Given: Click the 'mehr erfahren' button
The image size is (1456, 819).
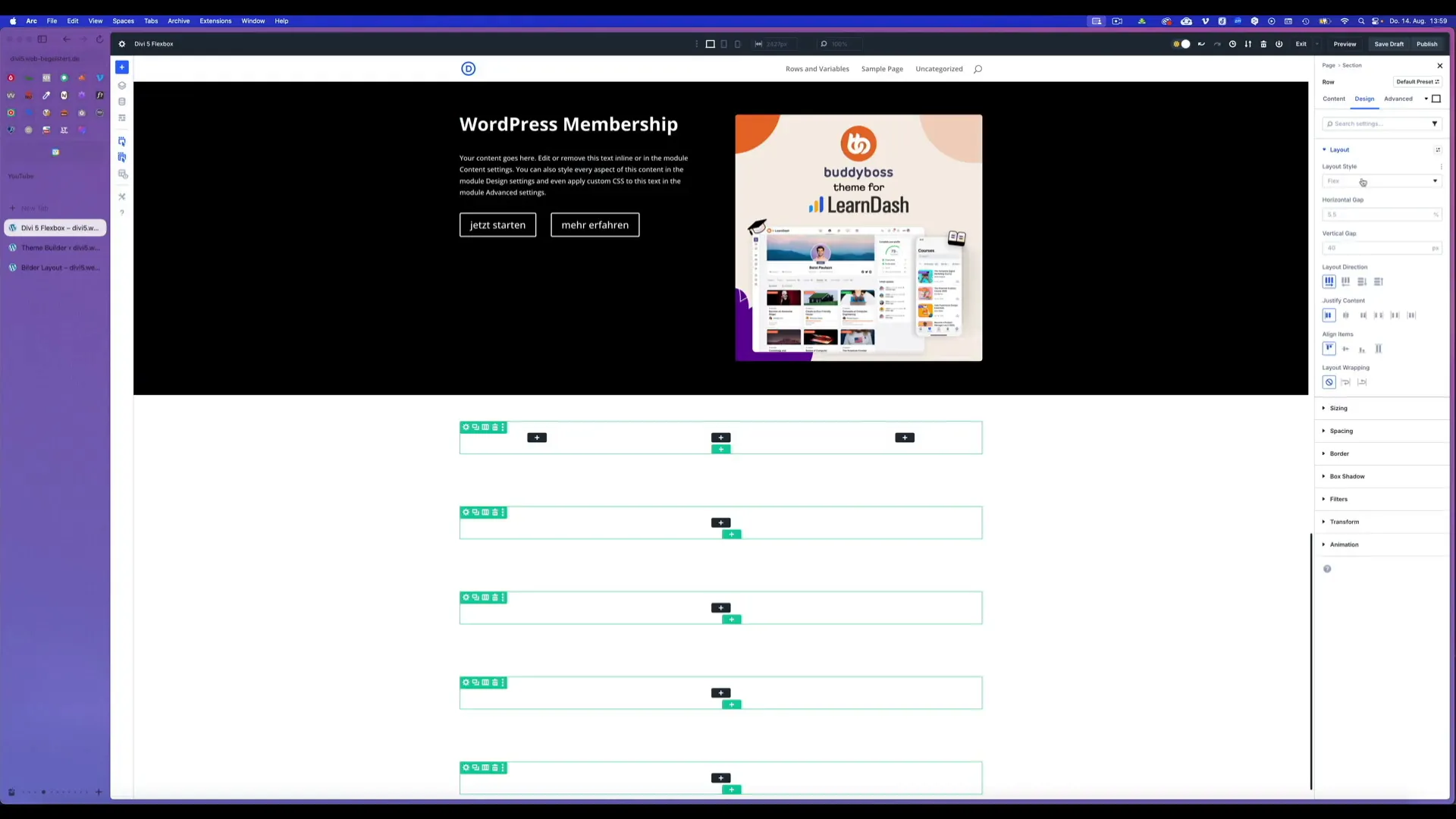Looking at the screenshot, I should pos(595,225).
